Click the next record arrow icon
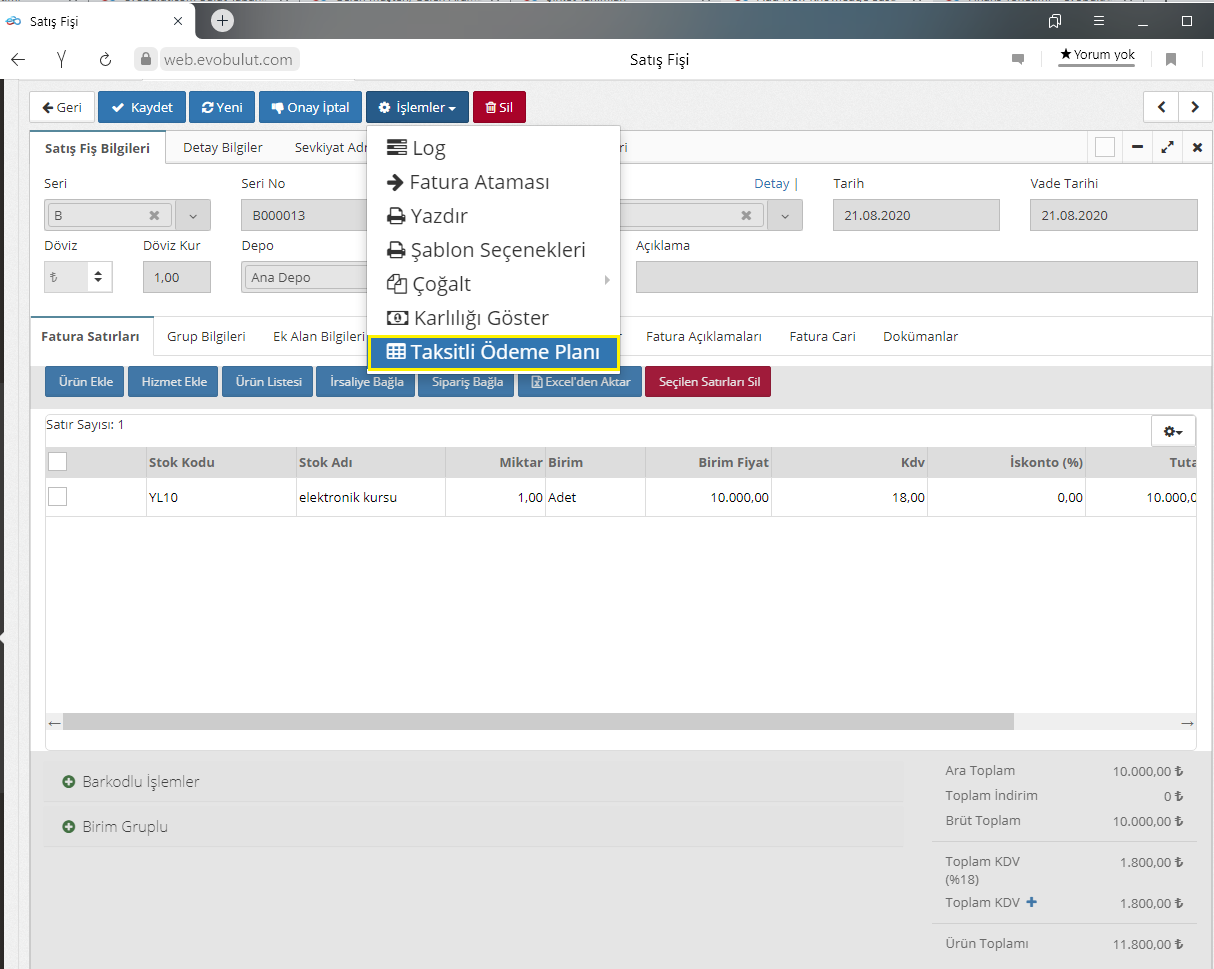This screenshot has height=969, width=1214. click(x=1194, y=107)
